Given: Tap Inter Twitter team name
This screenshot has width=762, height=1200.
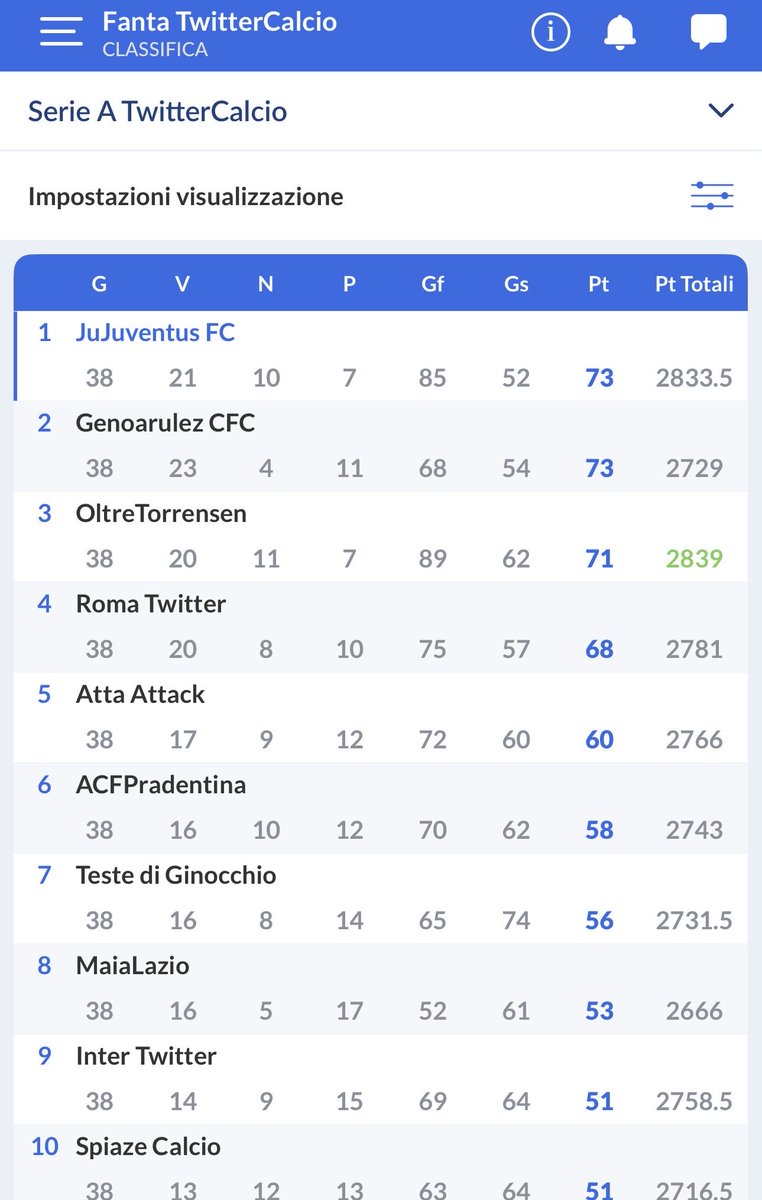Looking at the screenshot, I should (146, 1056).
